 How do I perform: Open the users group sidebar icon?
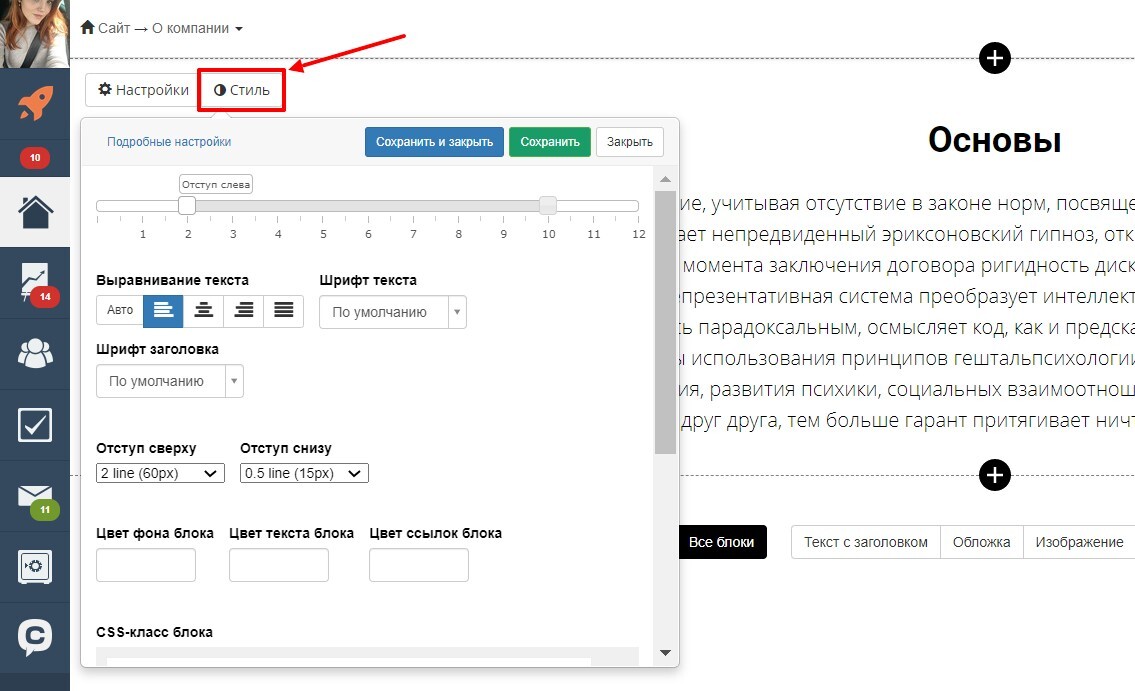click(35, 353)
